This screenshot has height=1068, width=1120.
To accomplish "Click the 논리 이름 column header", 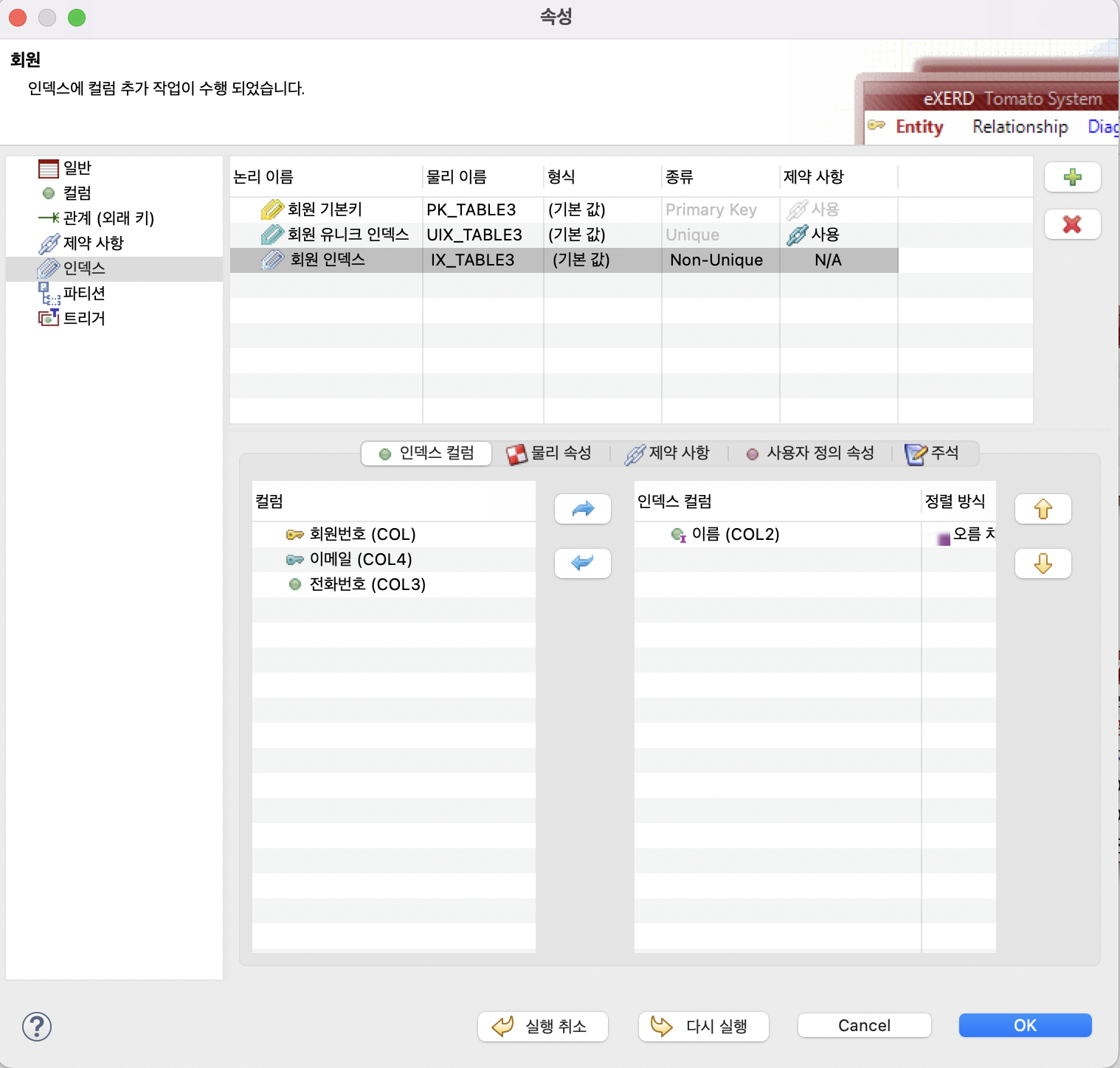I will point(326,177).
